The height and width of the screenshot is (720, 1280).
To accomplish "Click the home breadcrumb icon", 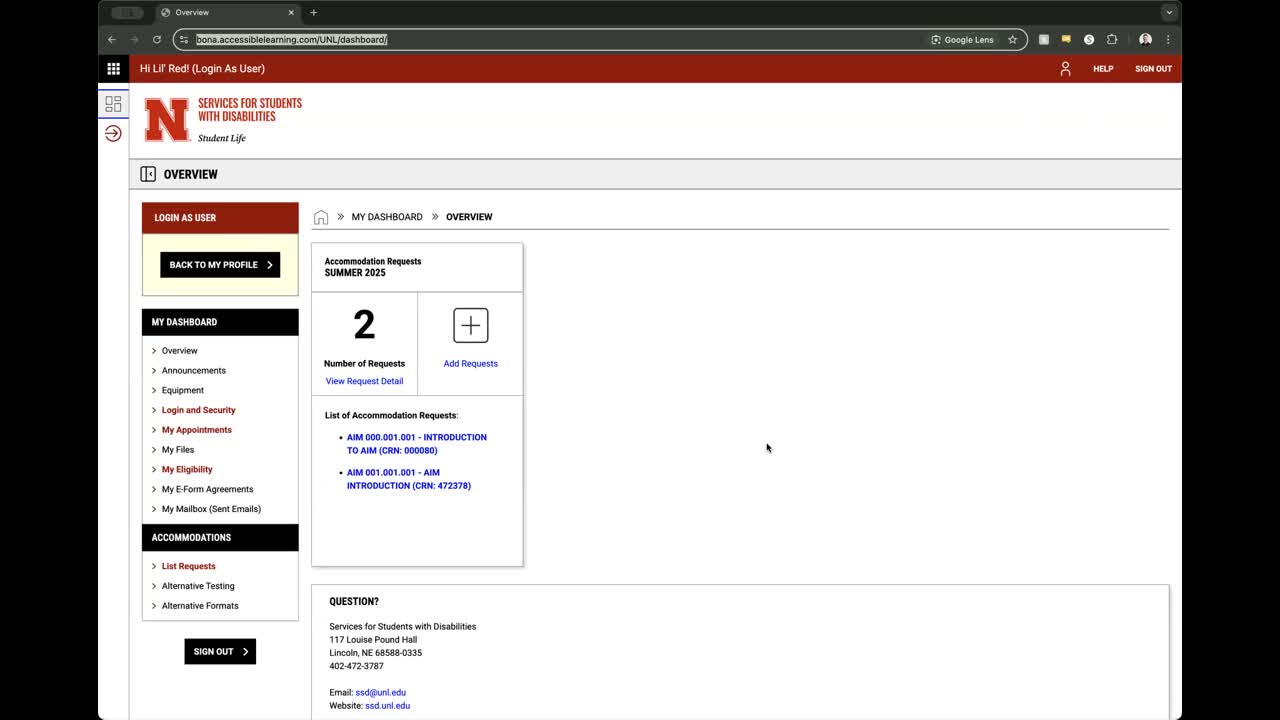I will [321, 217].
